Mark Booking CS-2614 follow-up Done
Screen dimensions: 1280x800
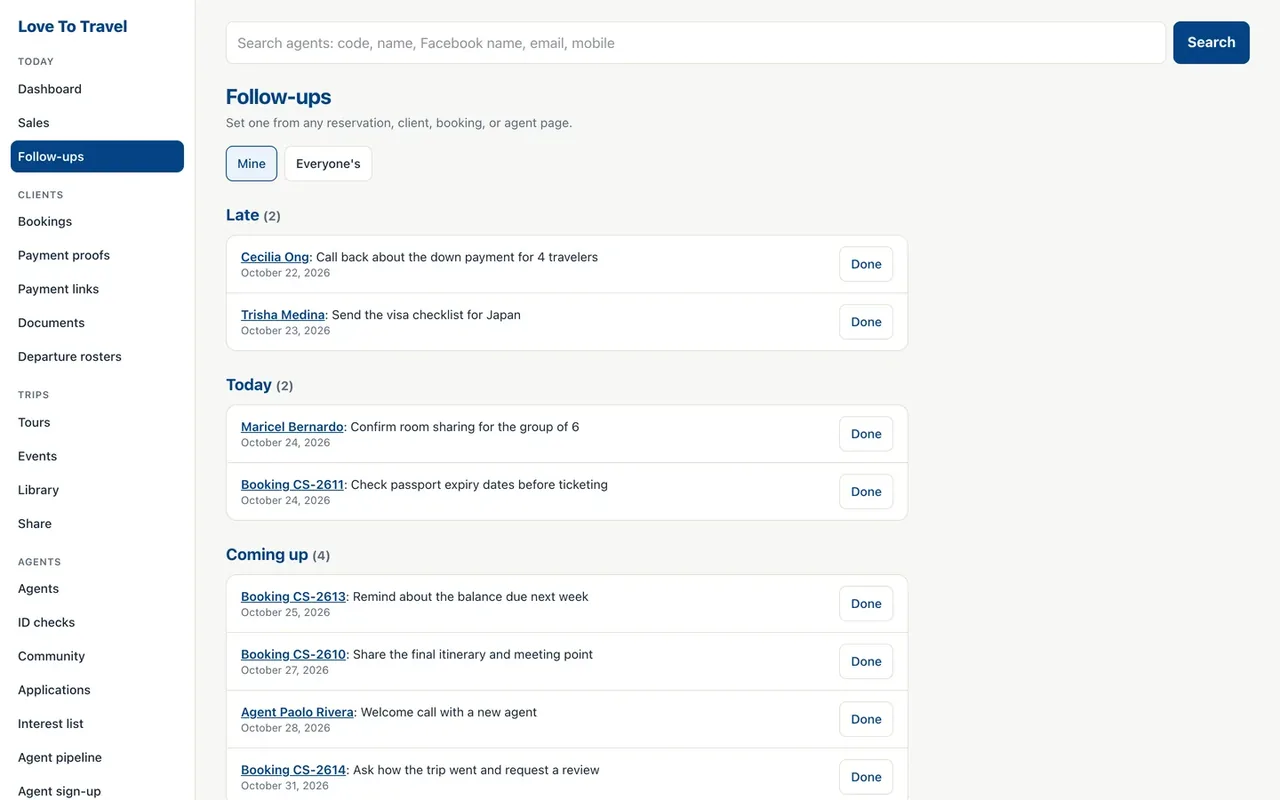866,777
